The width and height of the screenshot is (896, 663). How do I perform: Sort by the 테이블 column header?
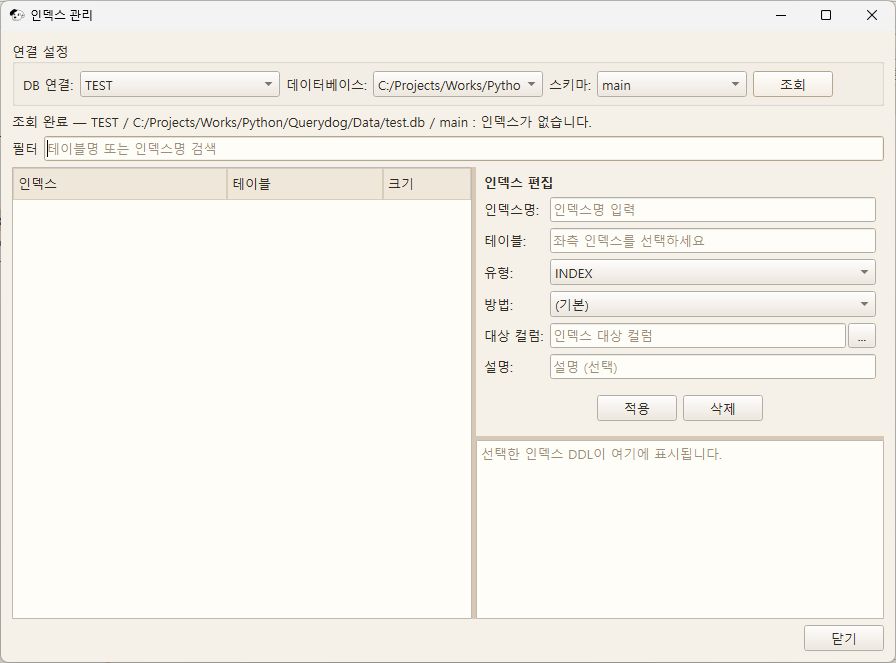pos(305,183)
